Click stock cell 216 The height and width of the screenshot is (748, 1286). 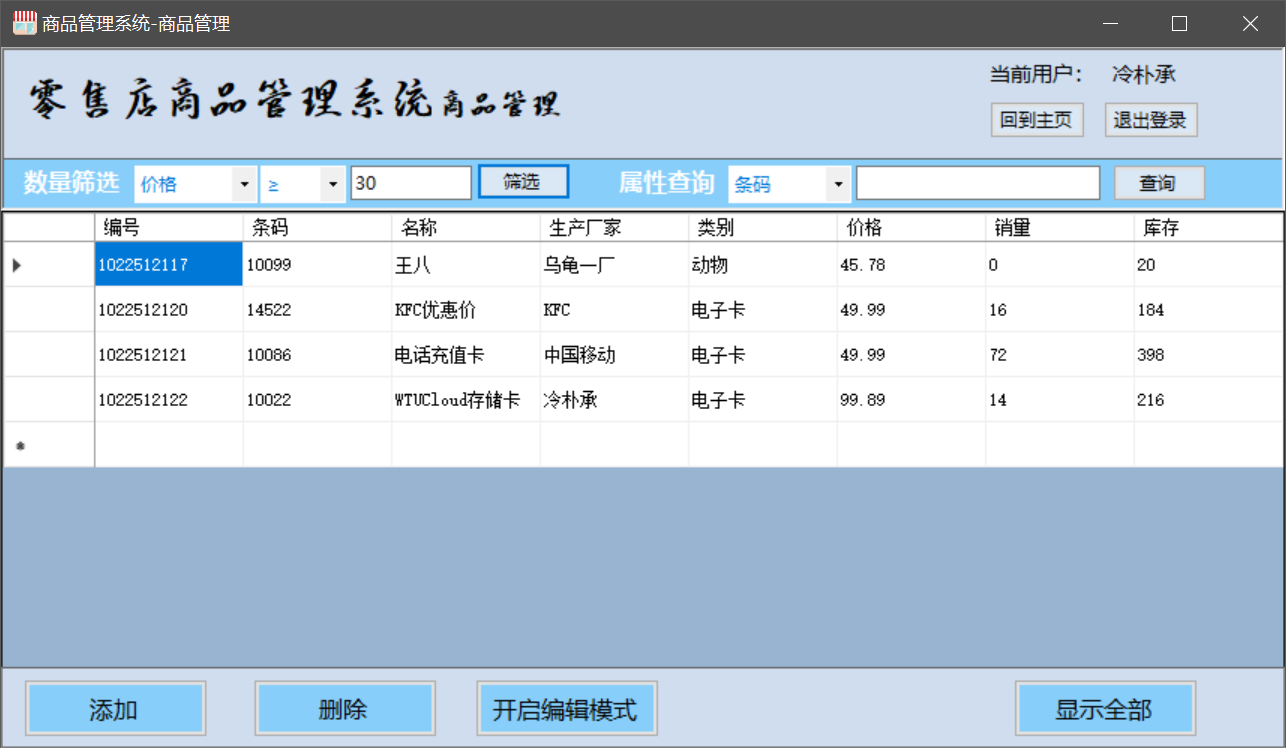tap(1209, 400)
